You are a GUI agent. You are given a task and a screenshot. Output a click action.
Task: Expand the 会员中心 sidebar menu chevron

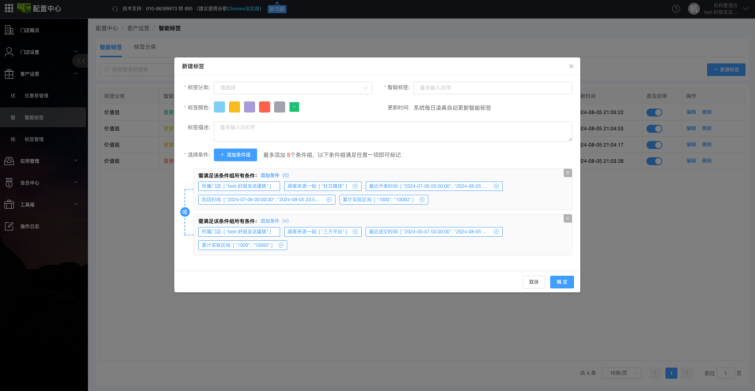76,183
